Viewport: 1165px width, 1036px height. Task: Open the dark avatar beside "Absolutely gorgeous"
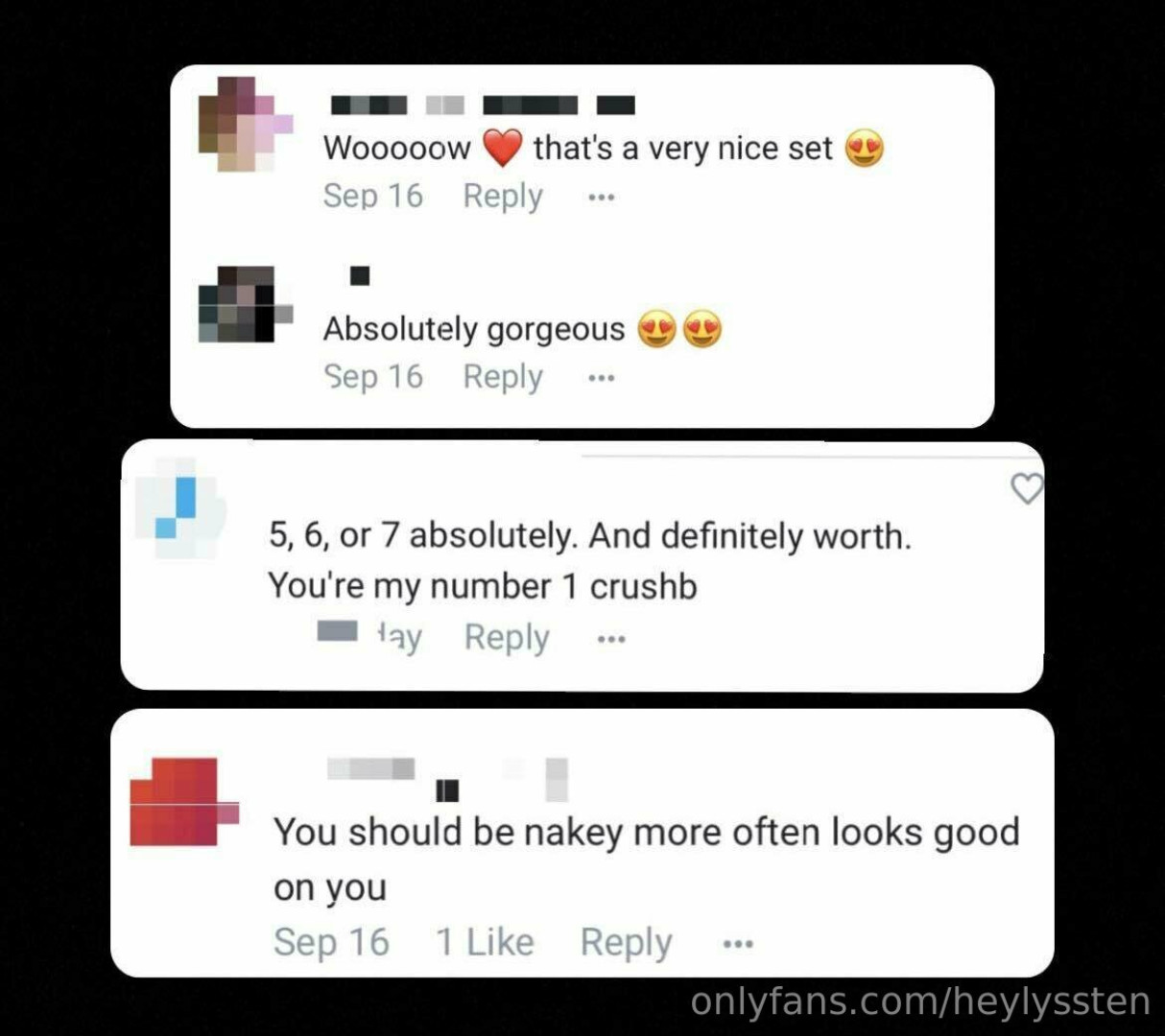[x=245, y=304]
